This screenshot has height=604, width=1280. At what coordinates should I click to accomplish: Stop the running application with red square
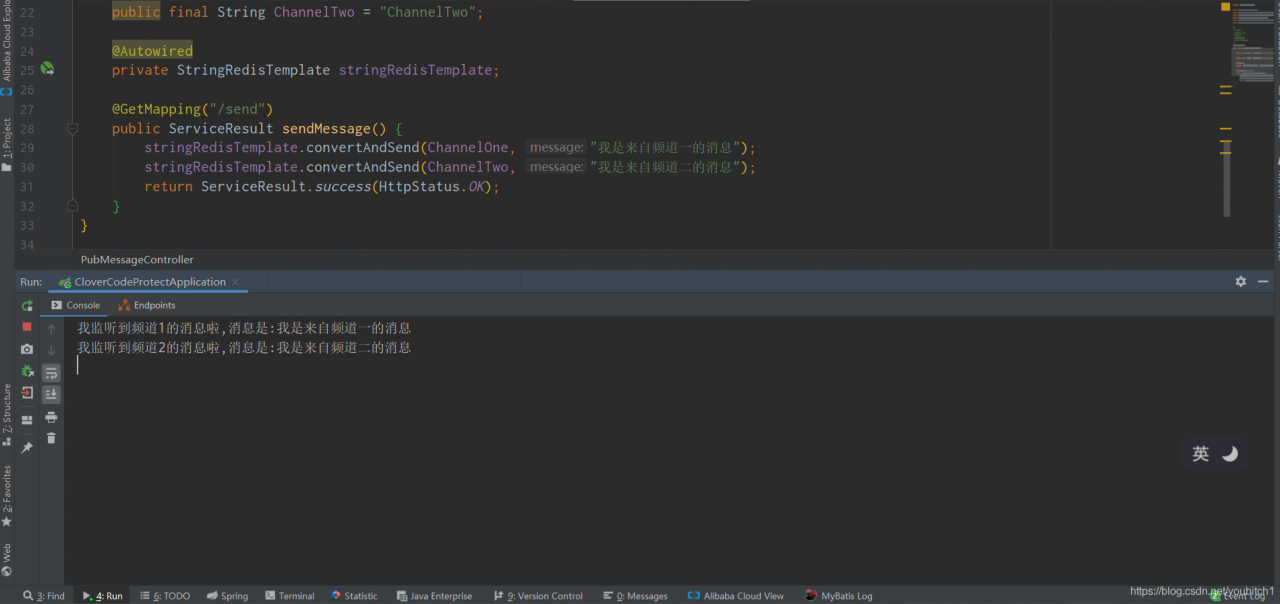tap(27, 327)
